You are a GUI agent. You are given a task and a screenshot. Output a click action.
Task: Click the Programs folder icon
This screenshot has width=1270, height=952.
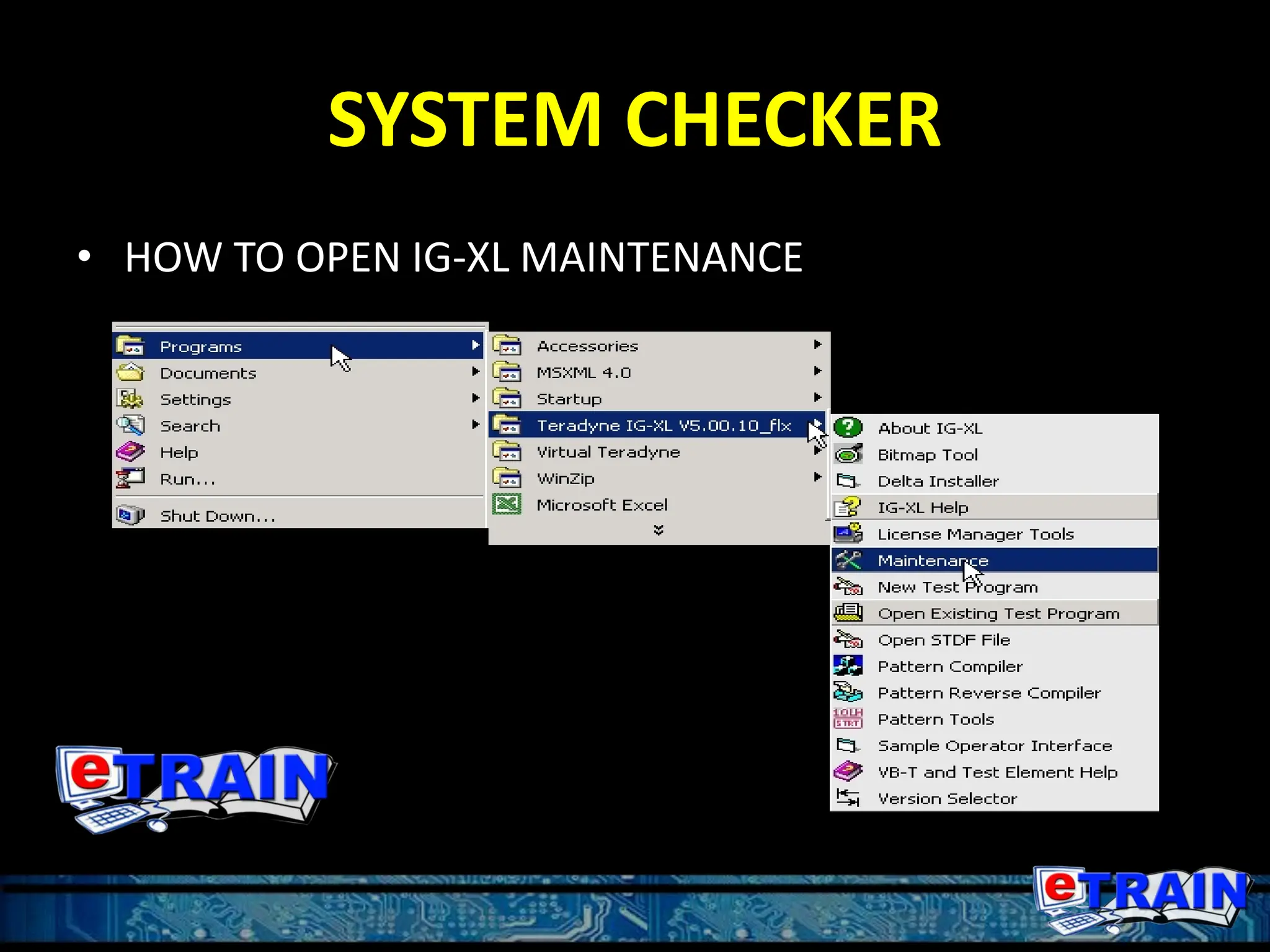(x=130, y=346)
